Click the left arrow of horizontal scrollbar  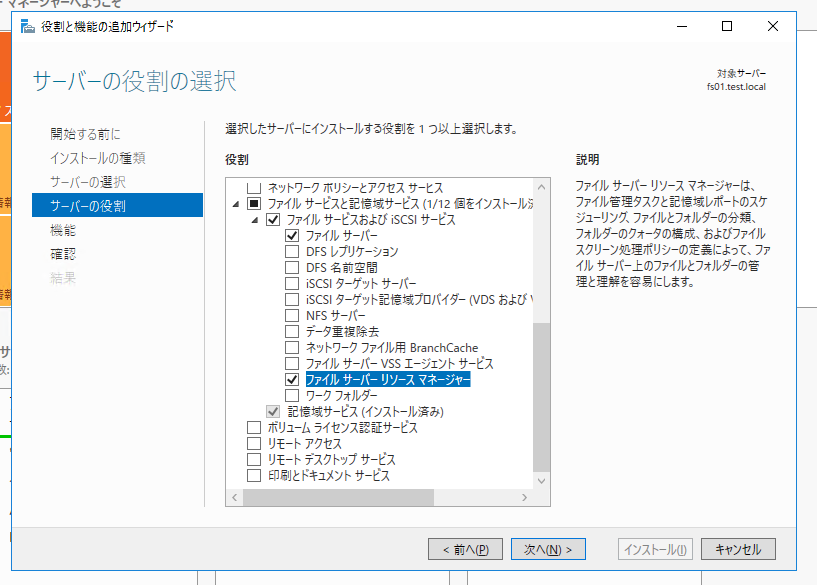234,497
